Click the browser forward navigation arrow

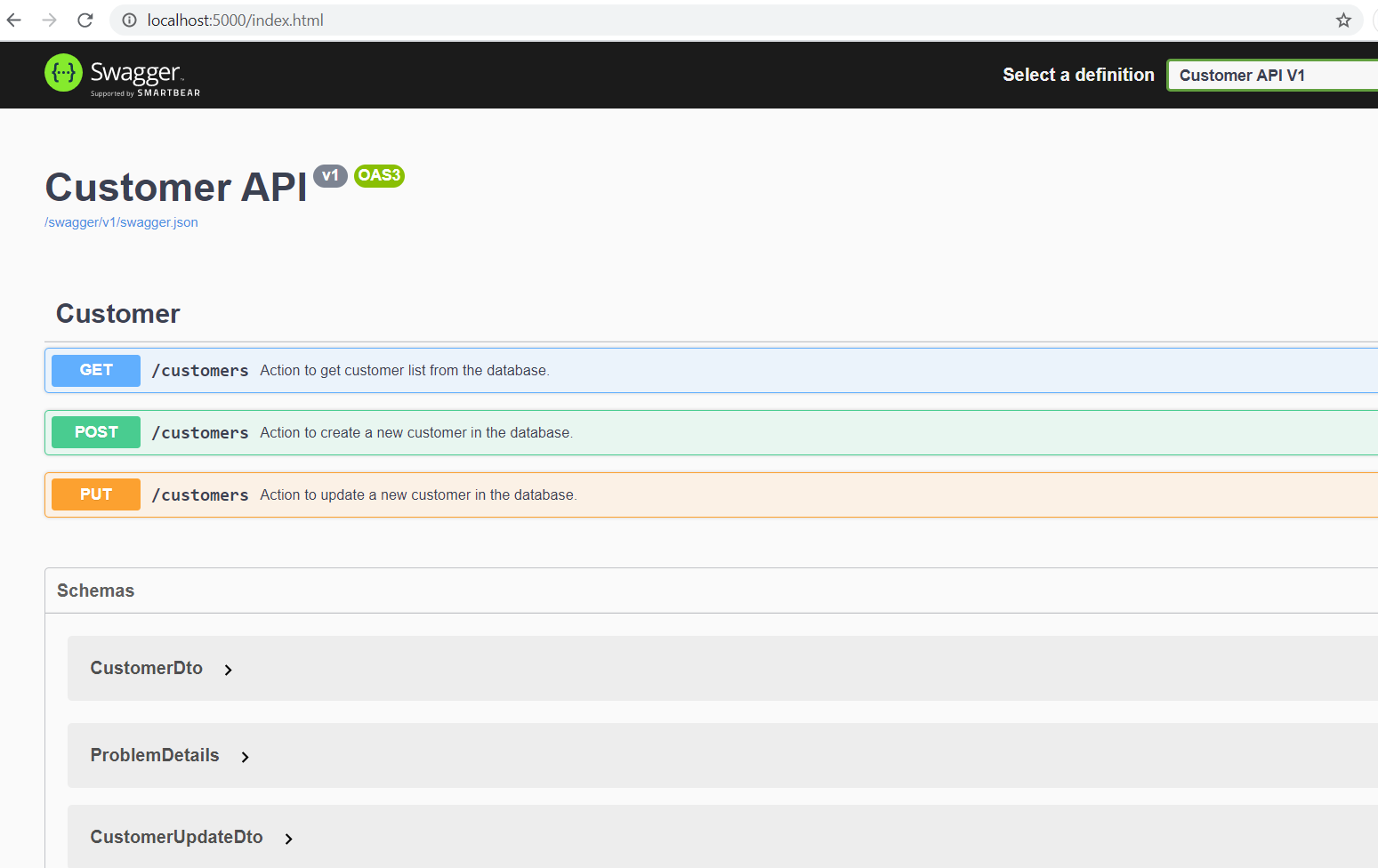tap(49, 20)
